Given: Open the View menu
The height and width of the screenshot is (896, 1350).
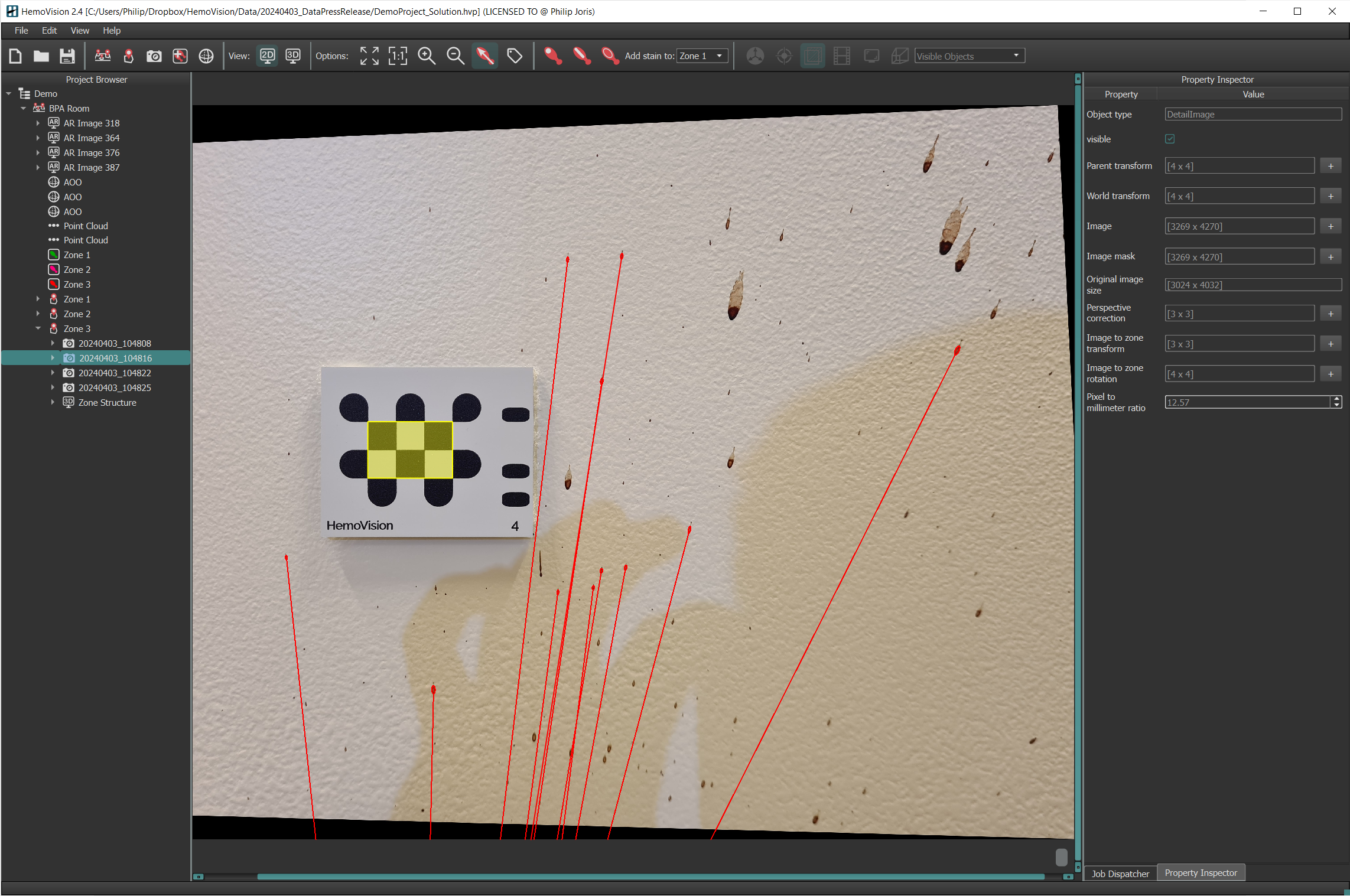Looking at the screenshot, I should click(80, 31).
